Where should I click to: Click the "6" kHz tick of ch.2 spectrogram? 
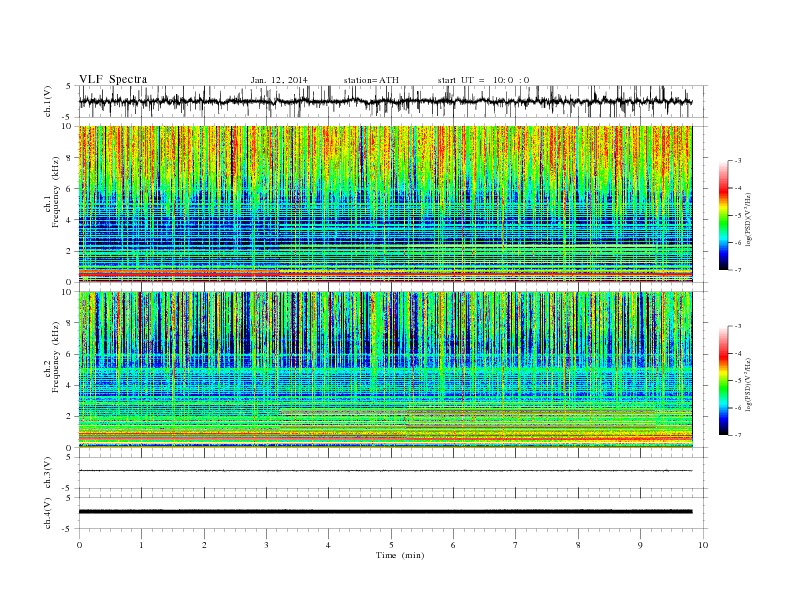click(x=69, y=354)
